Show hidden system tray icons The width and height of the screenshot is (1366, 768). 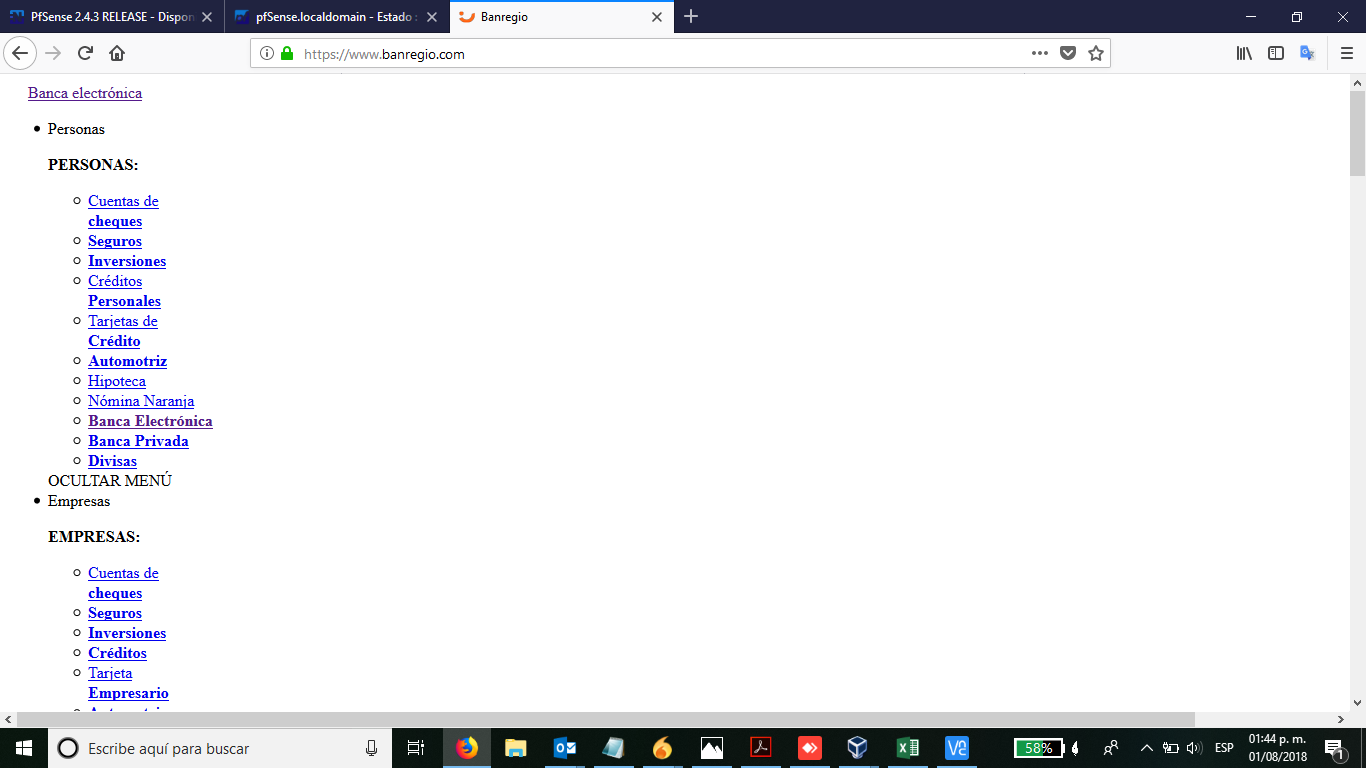pyautogui.click(x=1146, y=748)
